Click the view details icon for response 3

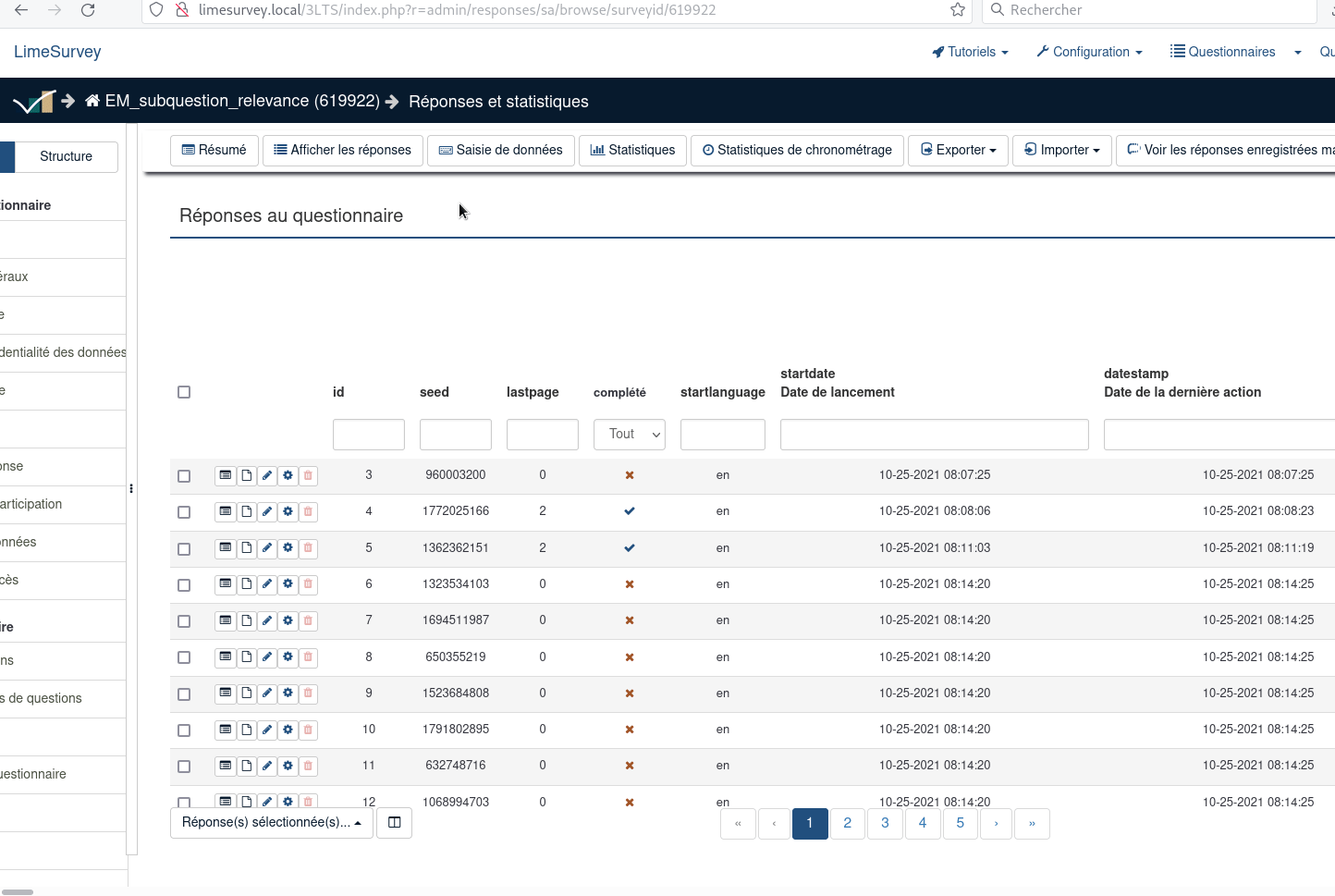[225, 475]
